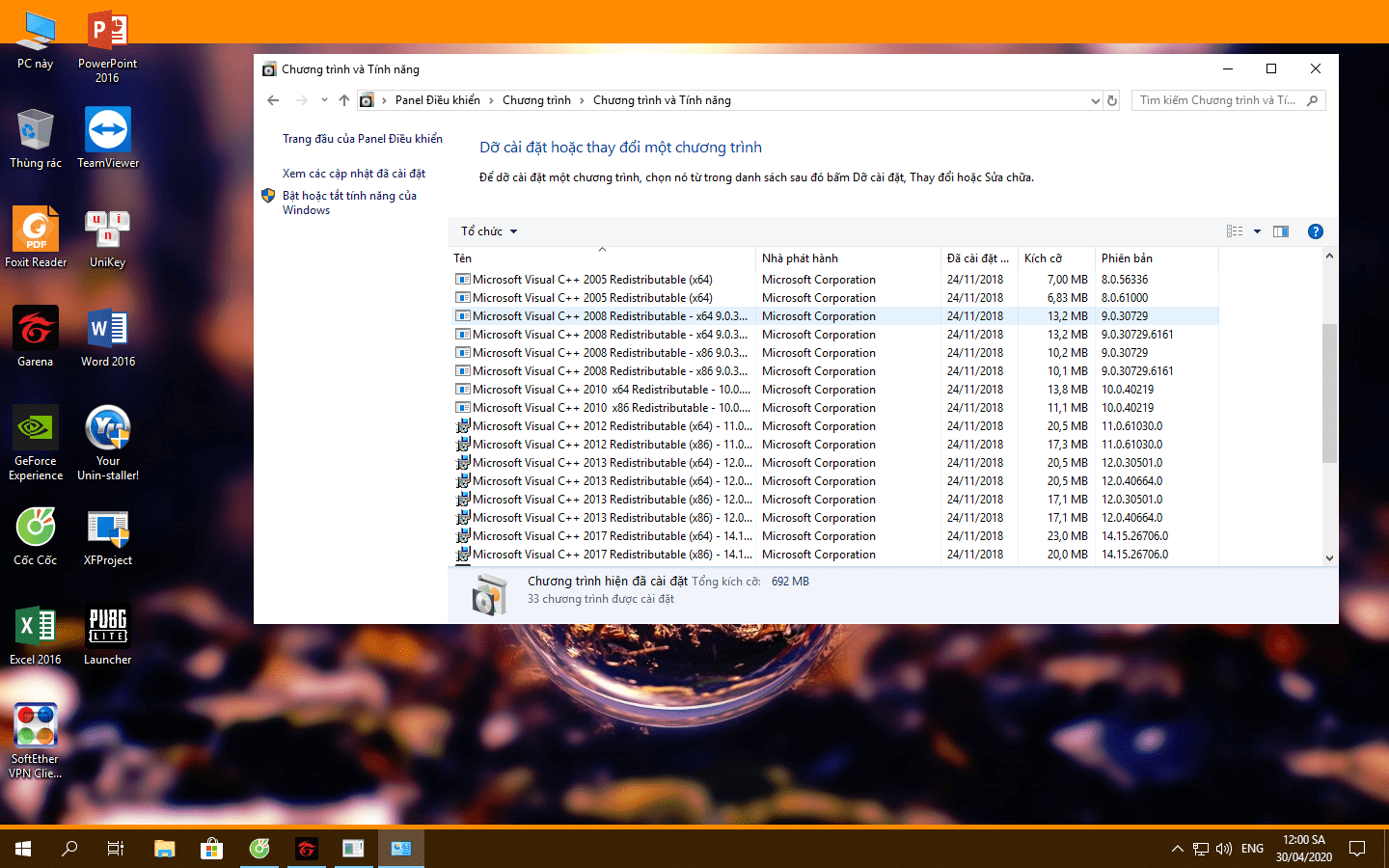Image resolution: width=1389 pixels, height=868 pixels.
Task: Launch PUBG Lite Launcher desktop icon
Action: coord(108,635)
